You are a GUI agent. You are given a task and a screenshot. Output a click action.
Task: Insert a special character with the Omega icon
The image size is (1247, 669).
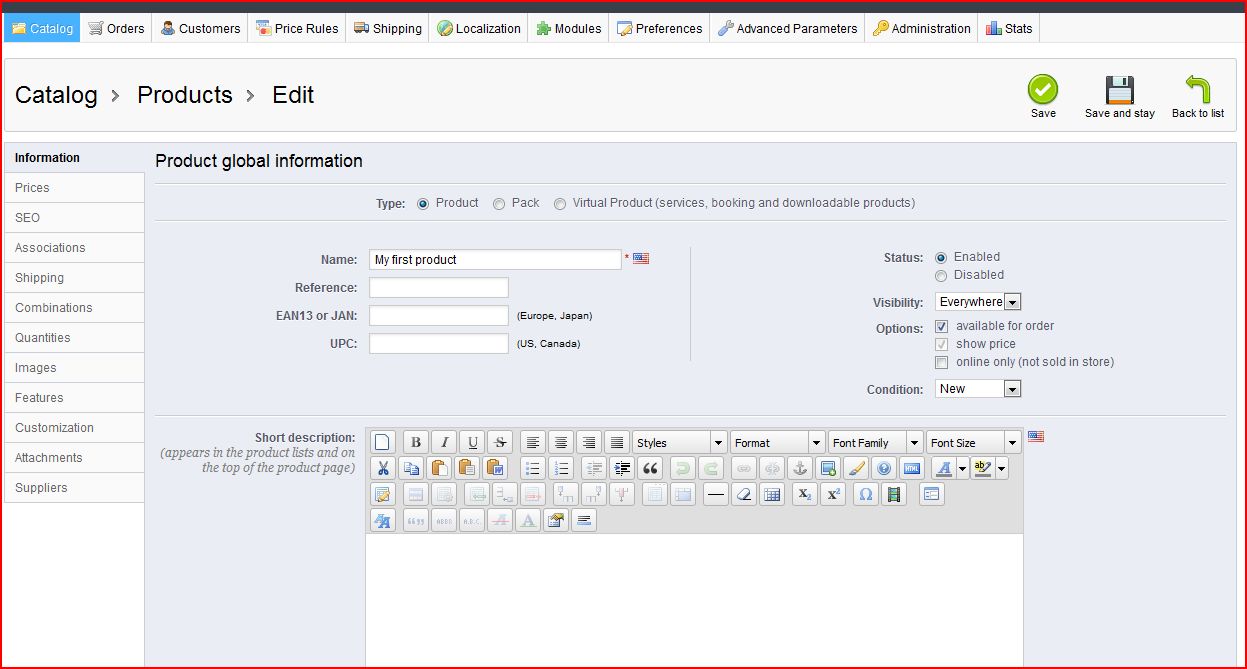(866, 494)
